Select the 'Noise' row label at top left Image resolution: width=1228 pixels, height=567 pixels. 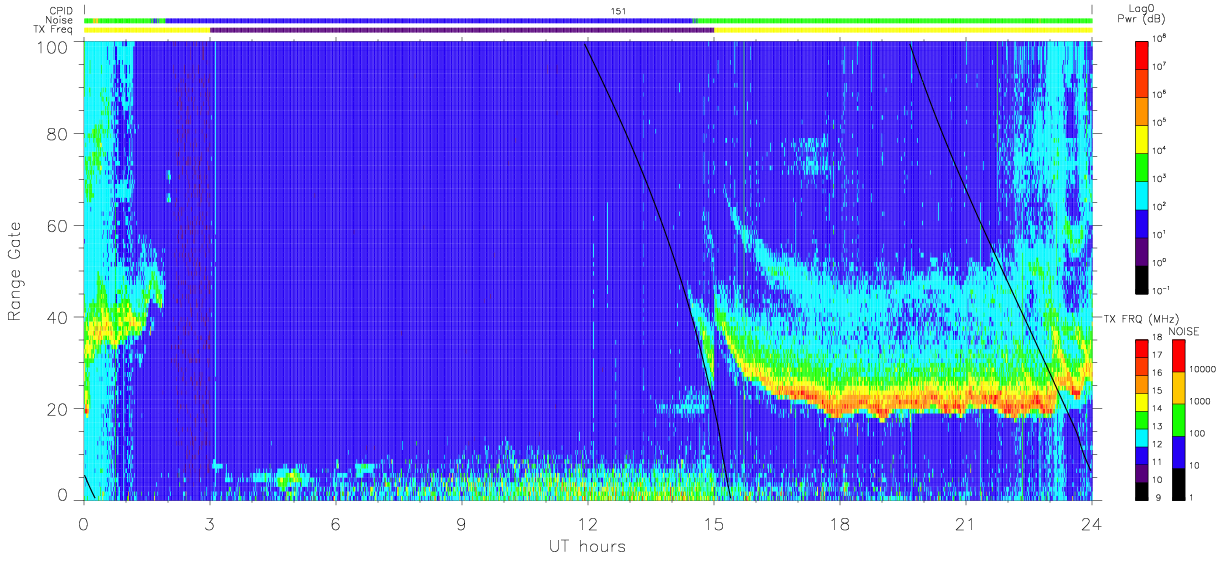(59, 21)
